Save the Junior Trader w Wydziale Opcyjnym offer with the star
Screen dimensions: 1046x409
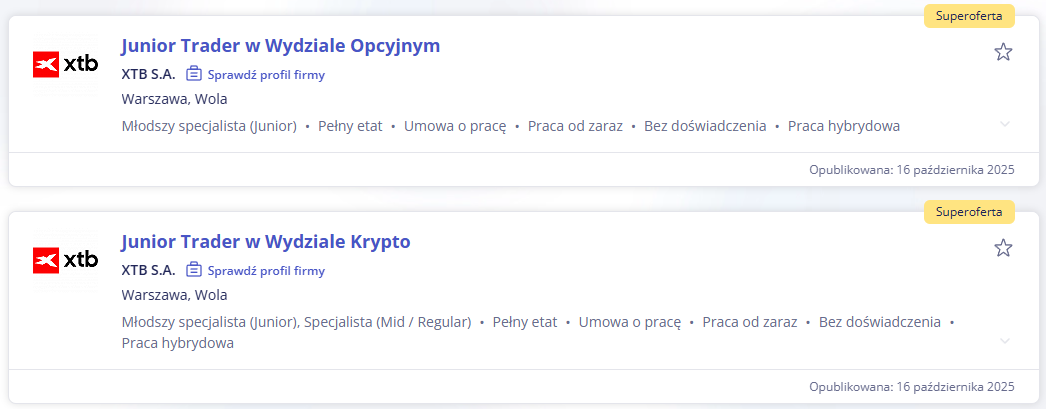1003,52
